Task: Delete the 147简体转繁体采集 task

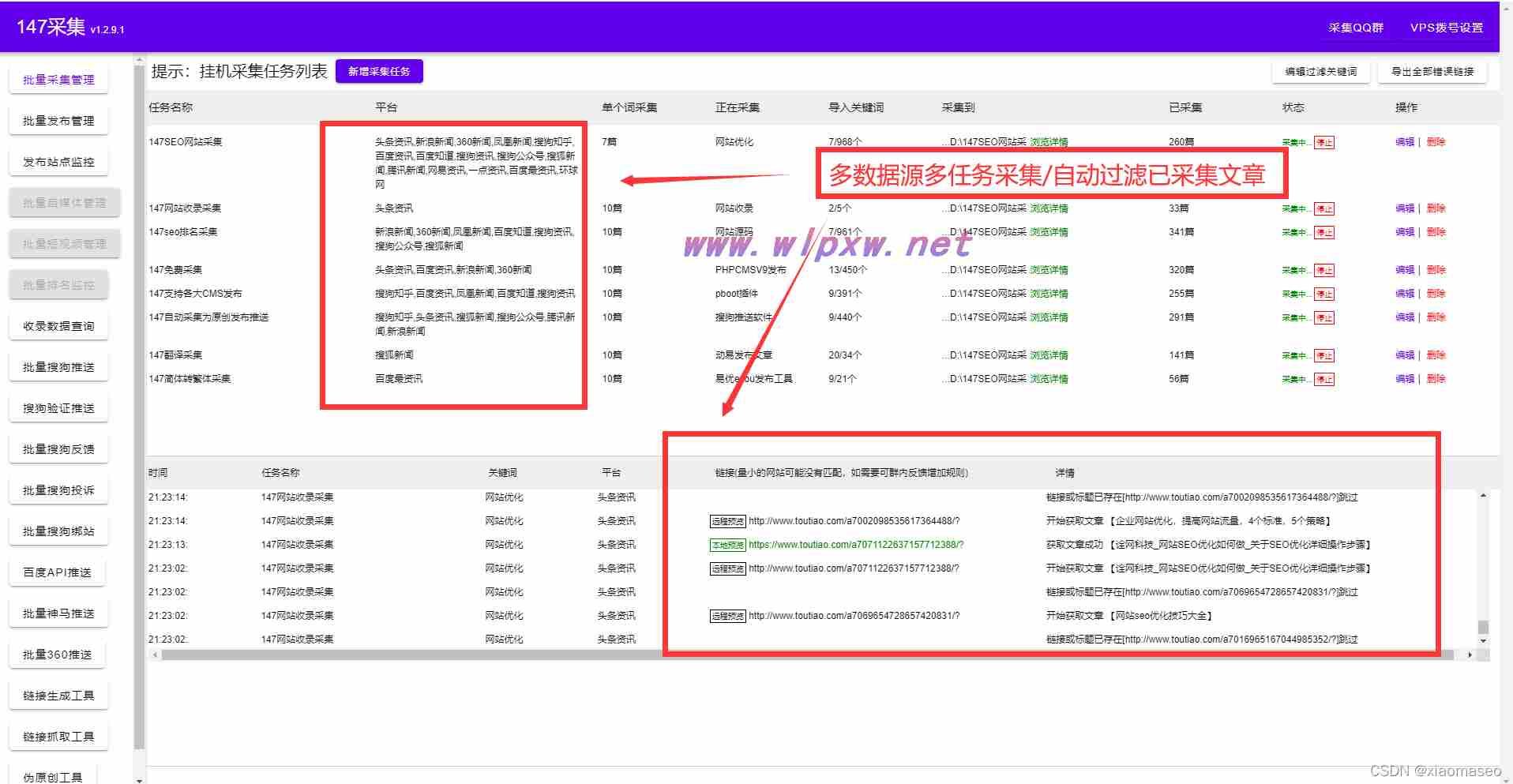Action: (1436, 379)
